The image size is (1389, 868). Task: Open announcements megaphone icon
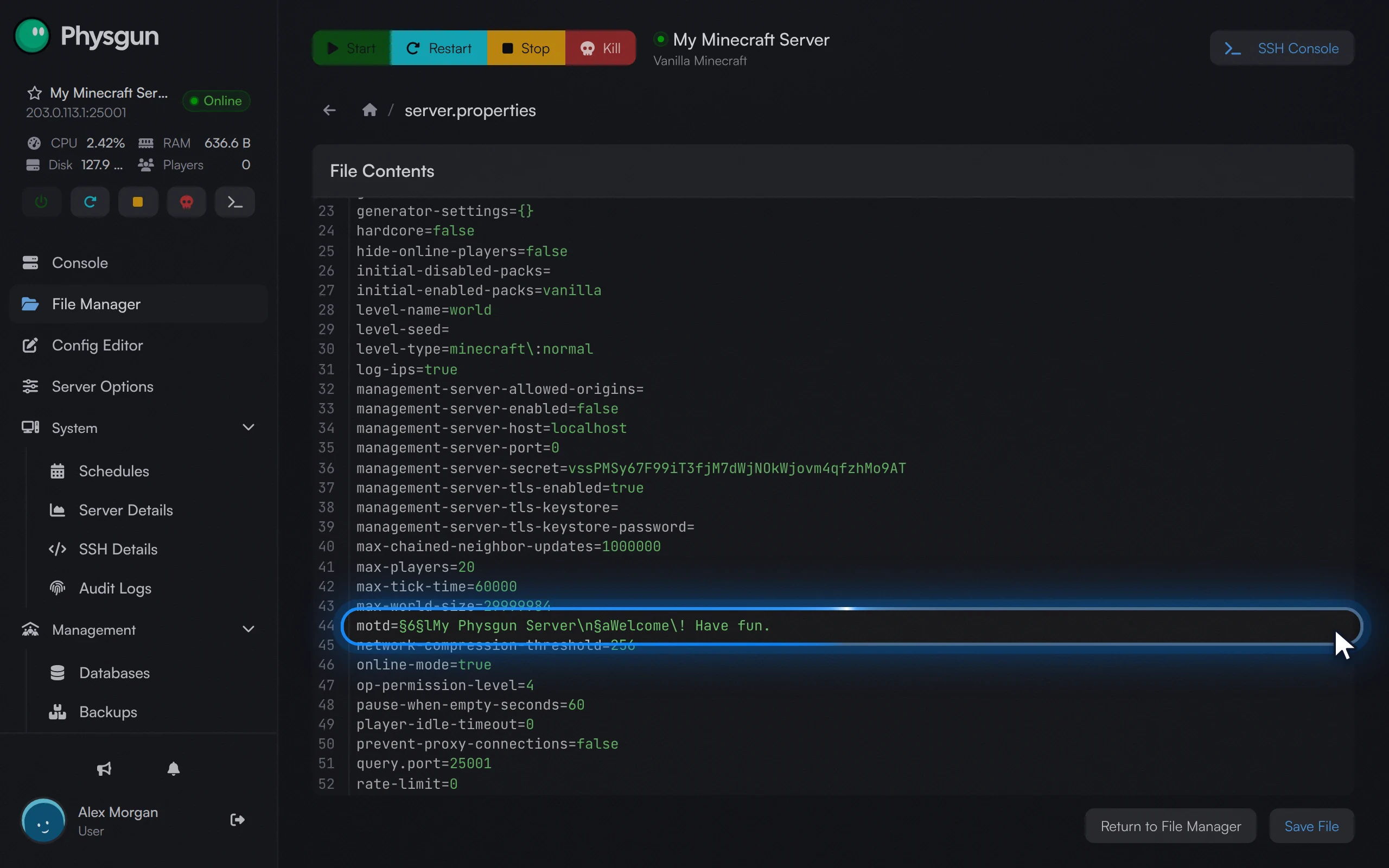[x=104, y=769]
